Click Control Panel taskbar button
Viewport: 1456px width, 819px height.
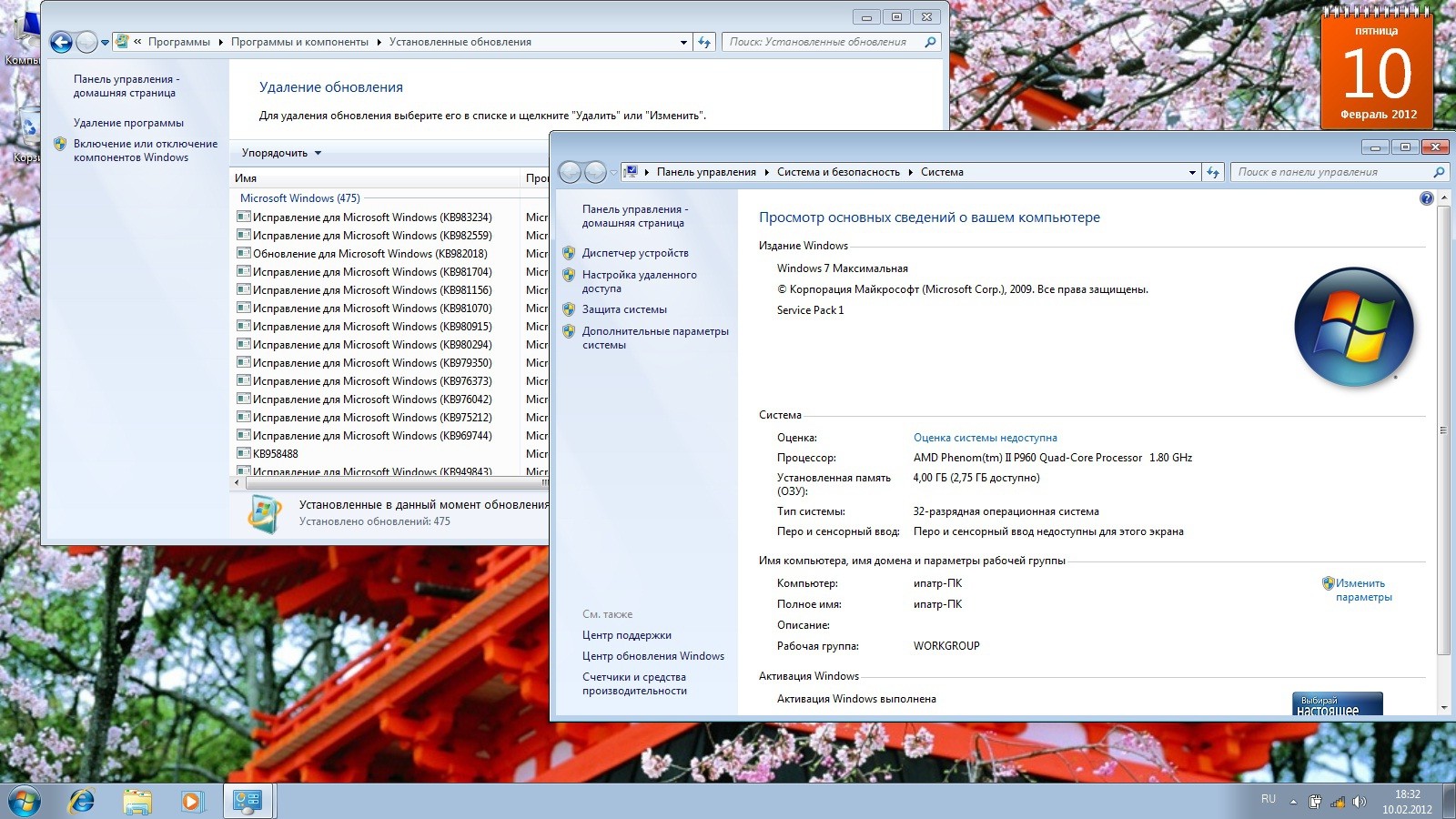248,802
